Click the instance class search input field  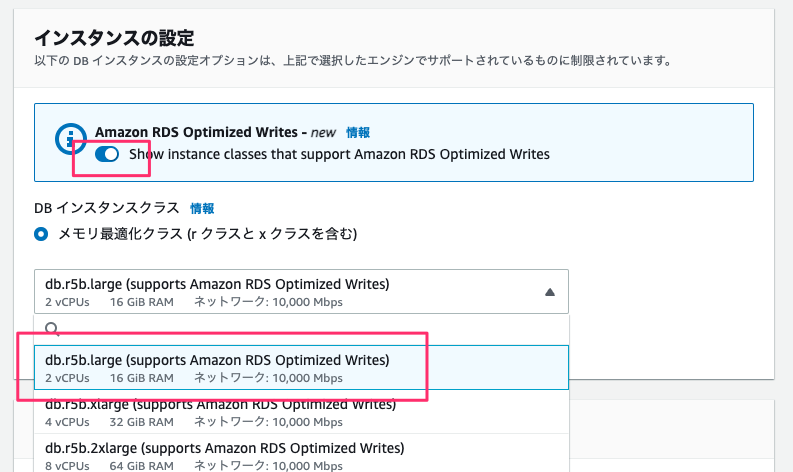(x=301, y=329)
